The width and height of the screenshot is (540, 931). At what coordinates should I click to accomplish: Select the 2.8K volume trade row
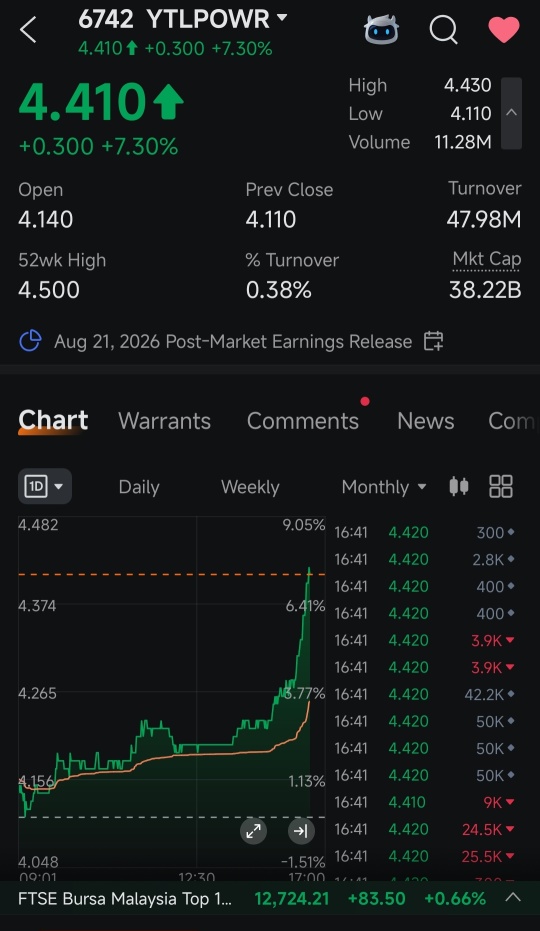tap(425, 559)
